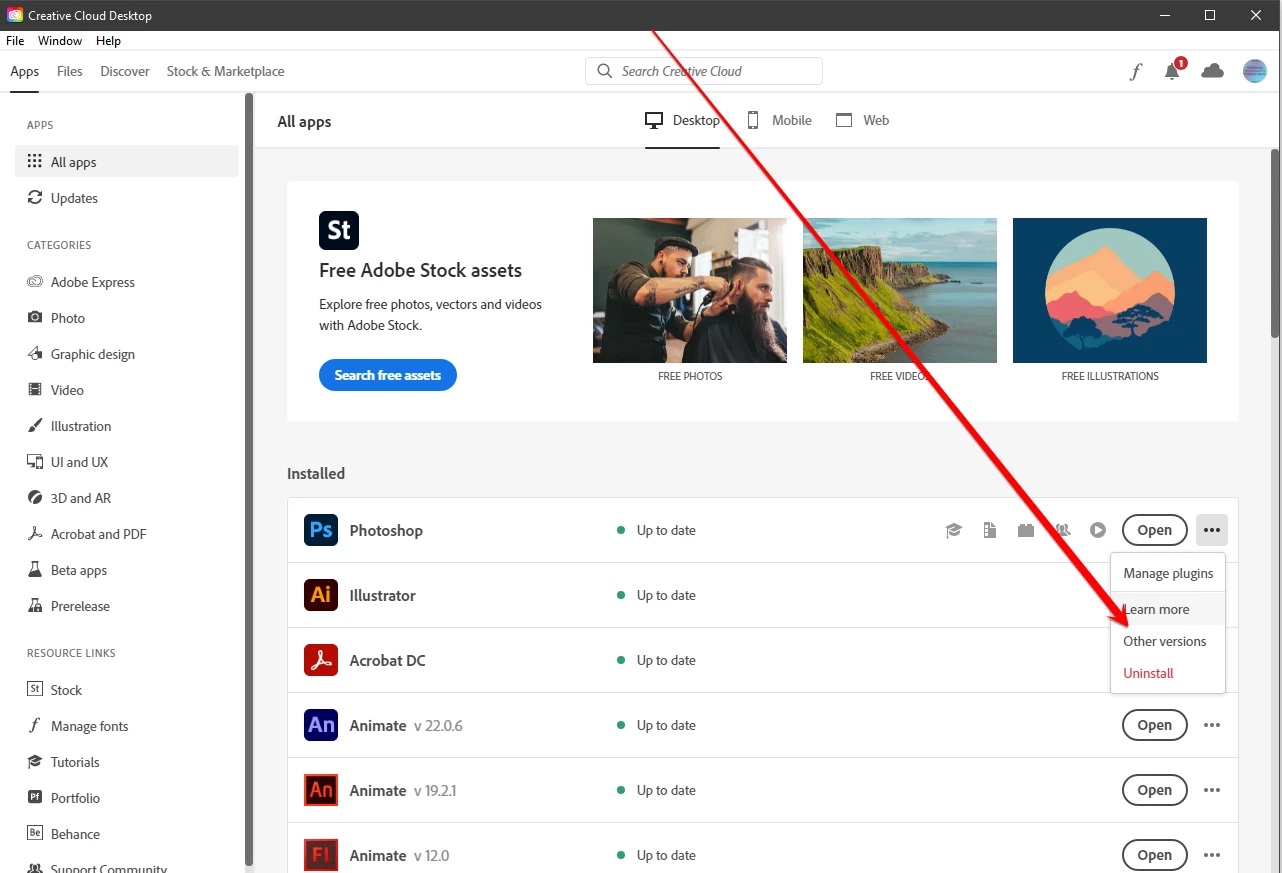Image resolution: width=1282 pixels, height=873 pixels.
Task: Open more options for Animate v 19.2.1
Action: coord(1212,790)
